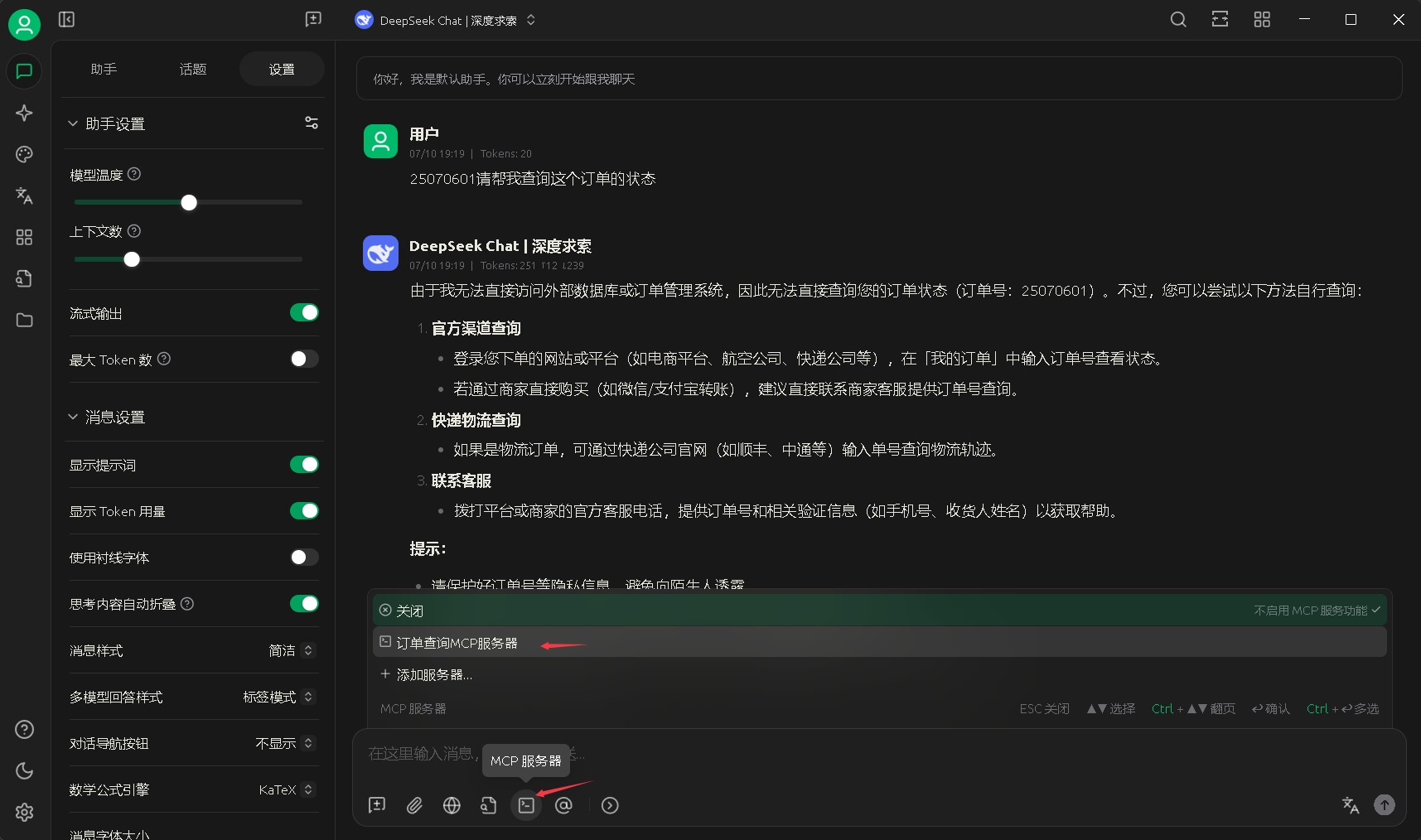Image resolution: width=1421 pixels, height=840 pixels.
Task: Click the message input field
Action: pyautogui.click(x=878, y=756)
